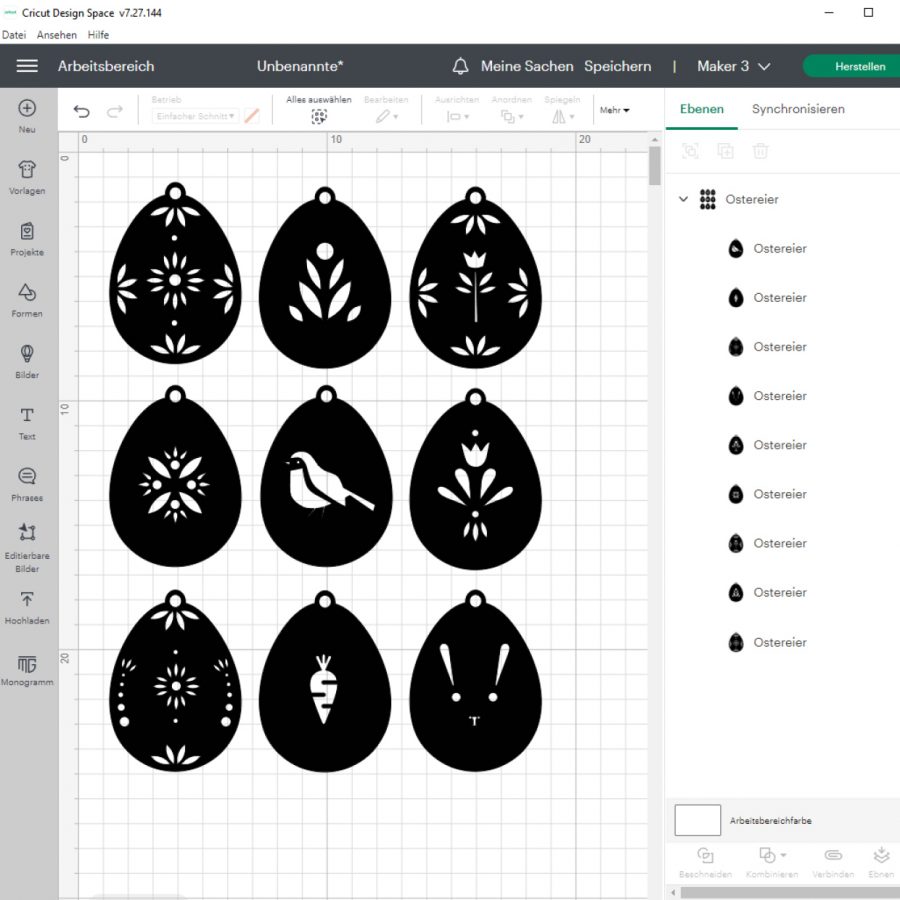Collapse the Ostereier group layer
This screenshot has height=900, width=900.
click(x=684, y=199)
